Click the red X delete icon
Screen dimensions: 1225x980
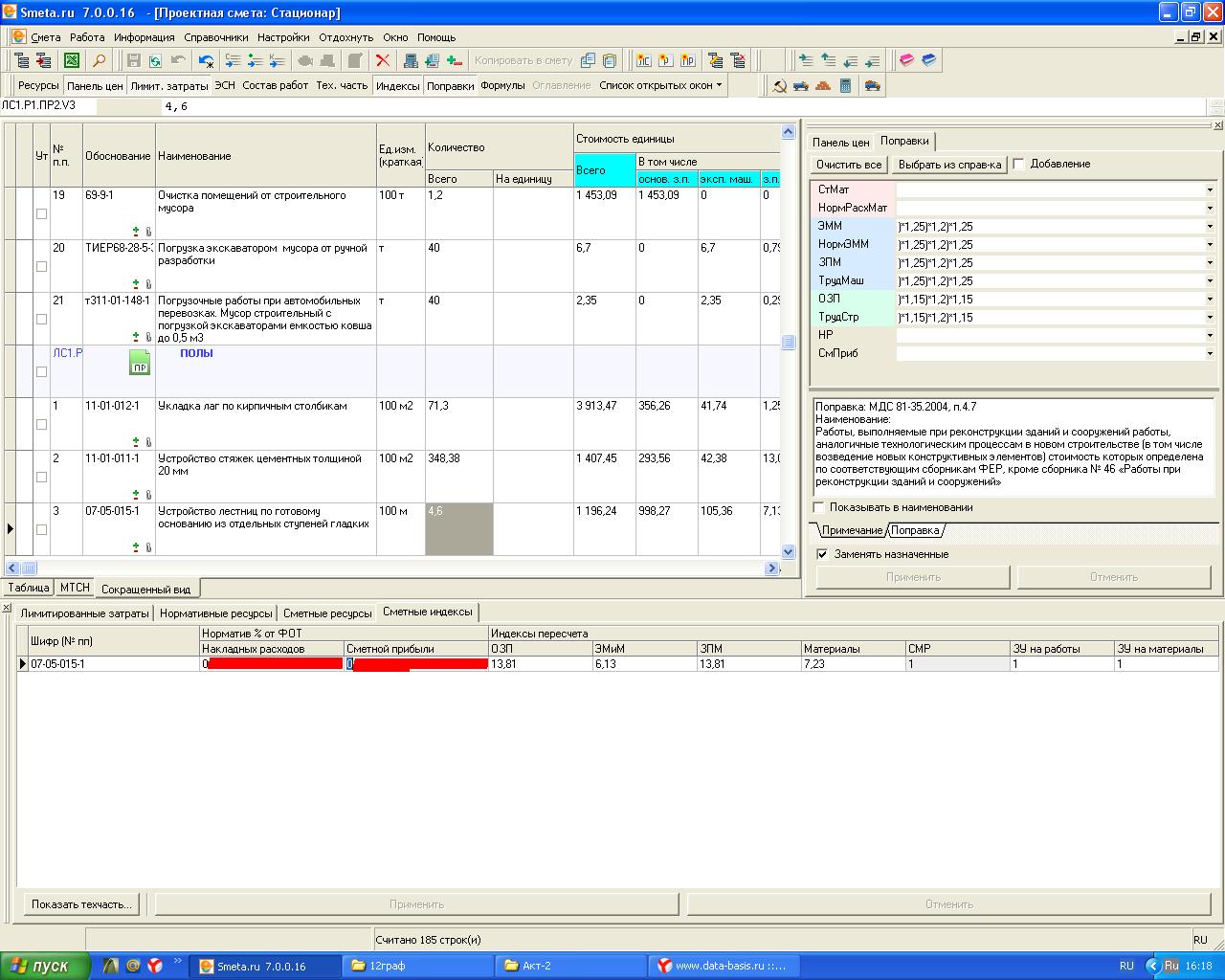[x=383, y=60]
